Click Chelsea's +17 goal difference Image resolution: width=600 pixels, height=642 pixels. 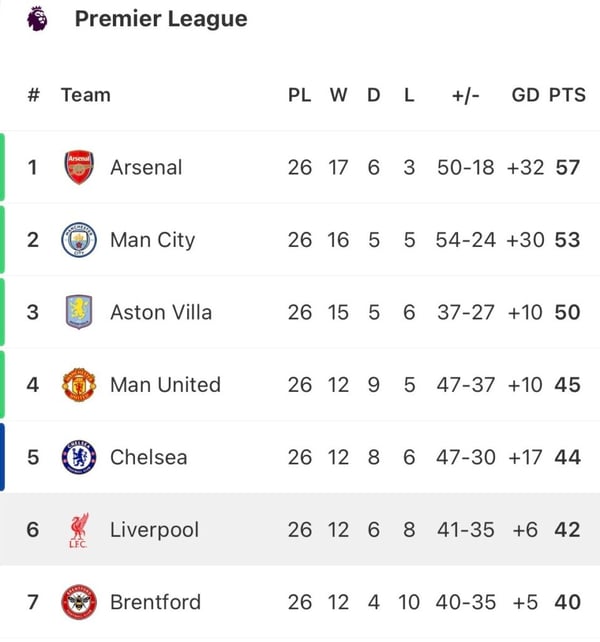[x=525, y=457]
